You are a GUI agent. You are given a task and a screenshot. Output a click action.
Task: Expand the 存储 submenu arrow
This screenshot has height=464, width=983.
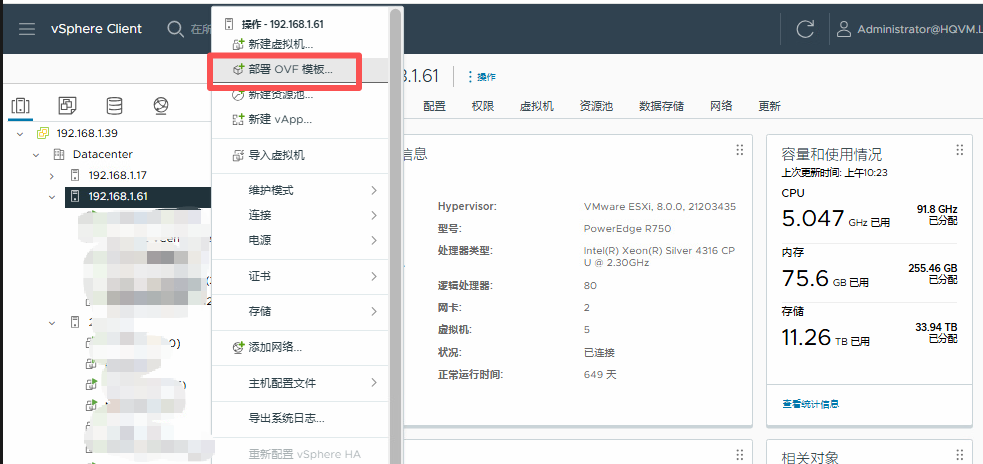click(374, 311)
